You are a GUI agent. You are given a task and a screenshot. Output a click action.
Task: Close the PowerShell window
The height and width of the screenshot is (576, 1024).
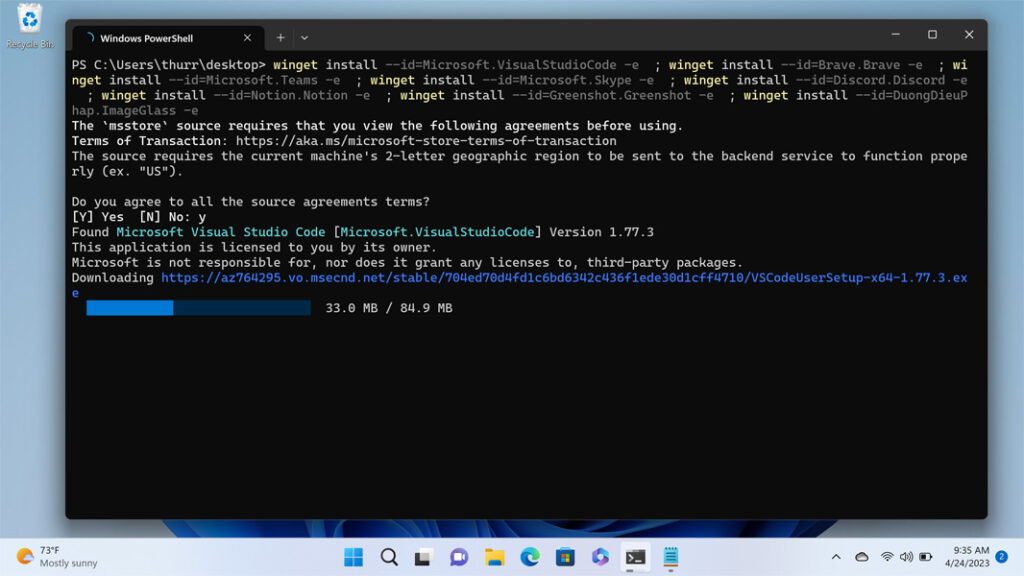click(x=969, y=35)
